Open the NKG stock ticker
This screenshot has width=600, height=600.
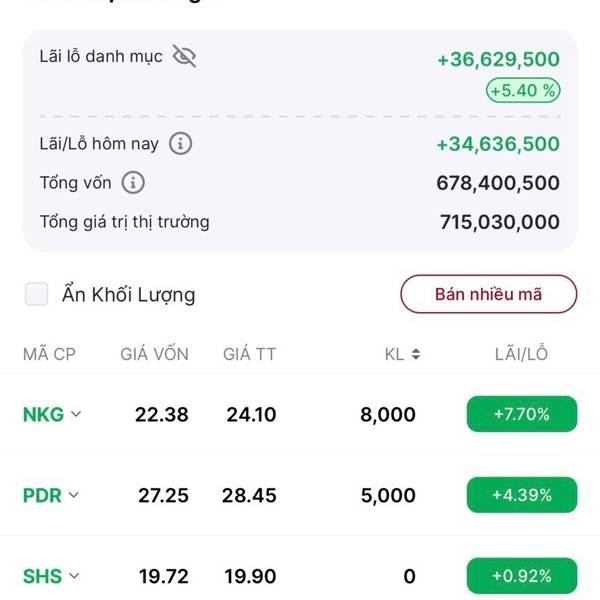tap(43, 415)
